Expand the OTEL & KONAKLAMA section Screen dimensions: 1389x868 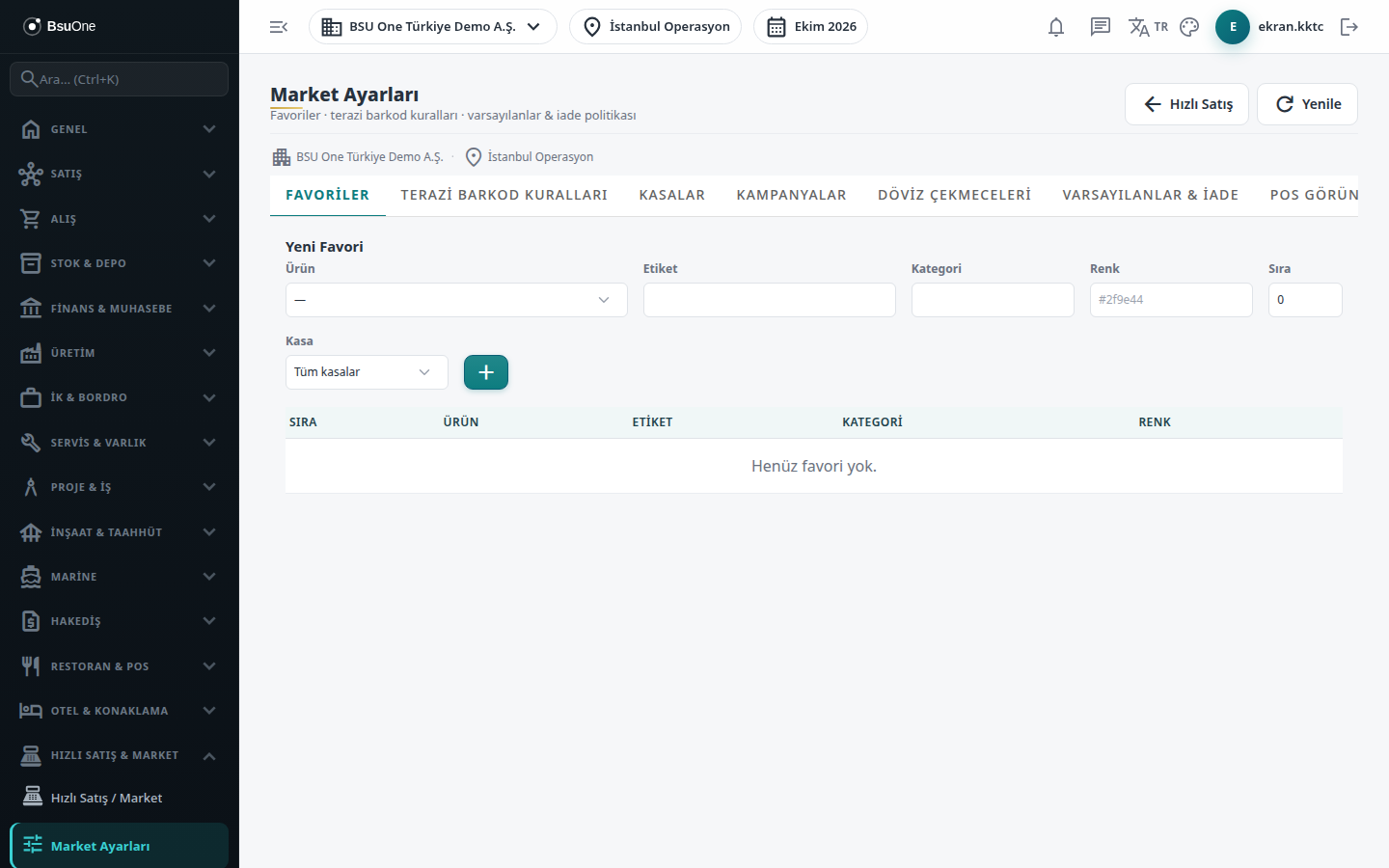click(120, 711)
